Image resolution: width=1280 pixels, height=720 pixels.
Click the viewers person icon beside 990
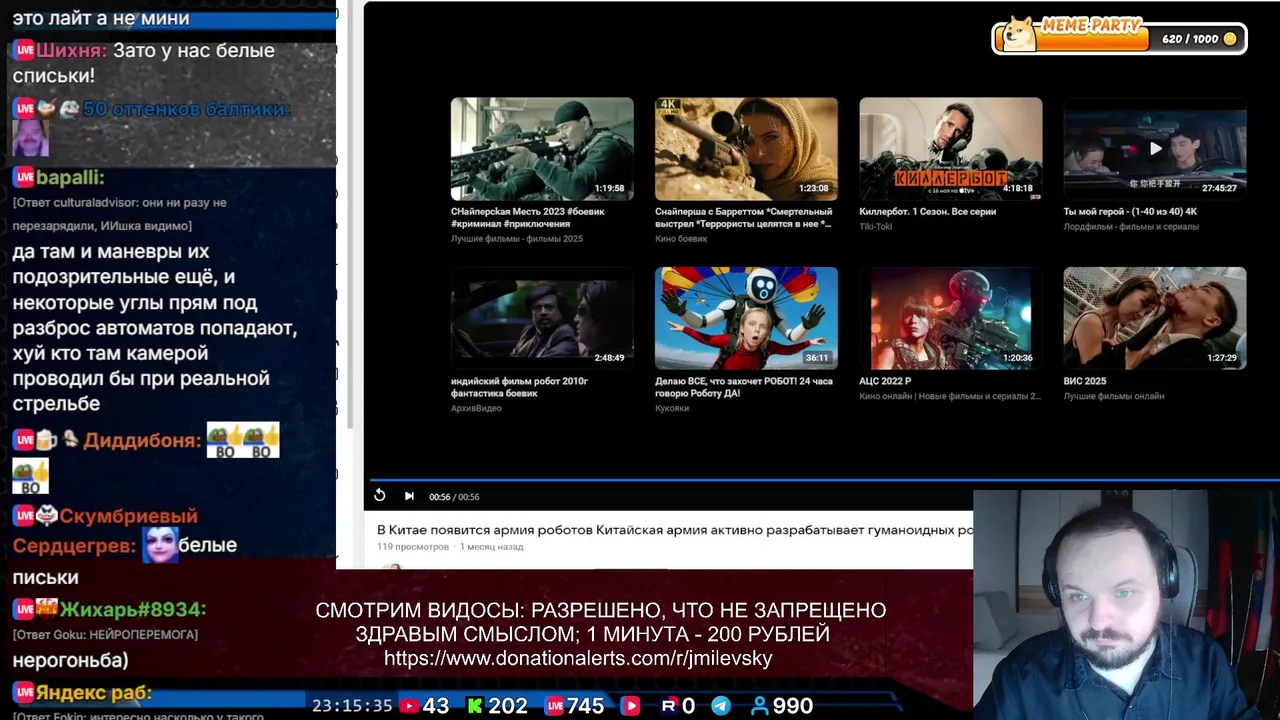(760, 706)
